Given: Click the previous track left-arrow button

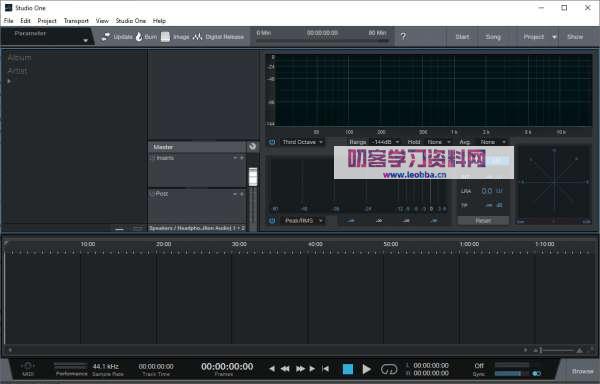Looking at the screenshot, I should coord(272,369).
